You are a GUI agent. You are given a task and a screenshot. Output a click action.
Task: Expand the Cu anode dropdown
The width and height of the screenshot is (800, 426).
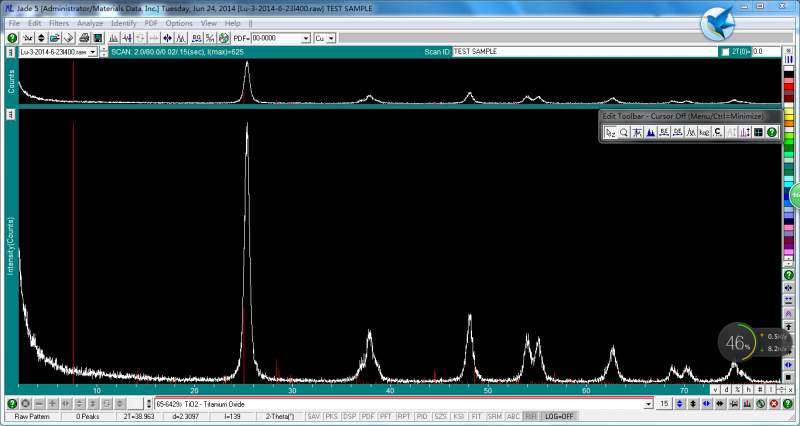click(331, 38)
